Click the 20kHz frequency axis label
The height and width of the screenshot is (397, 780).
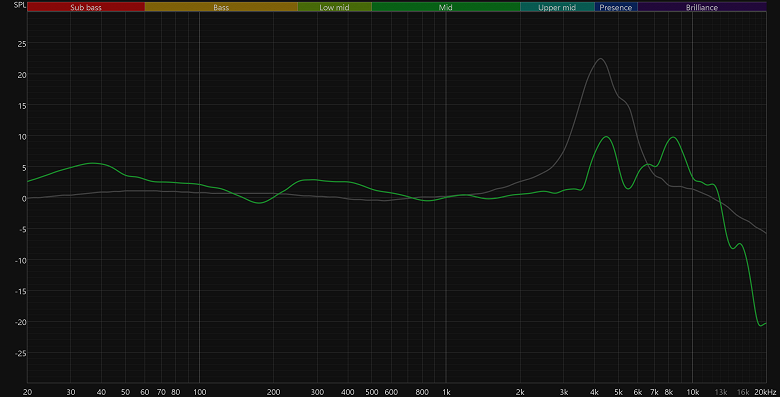coord(765,392)
